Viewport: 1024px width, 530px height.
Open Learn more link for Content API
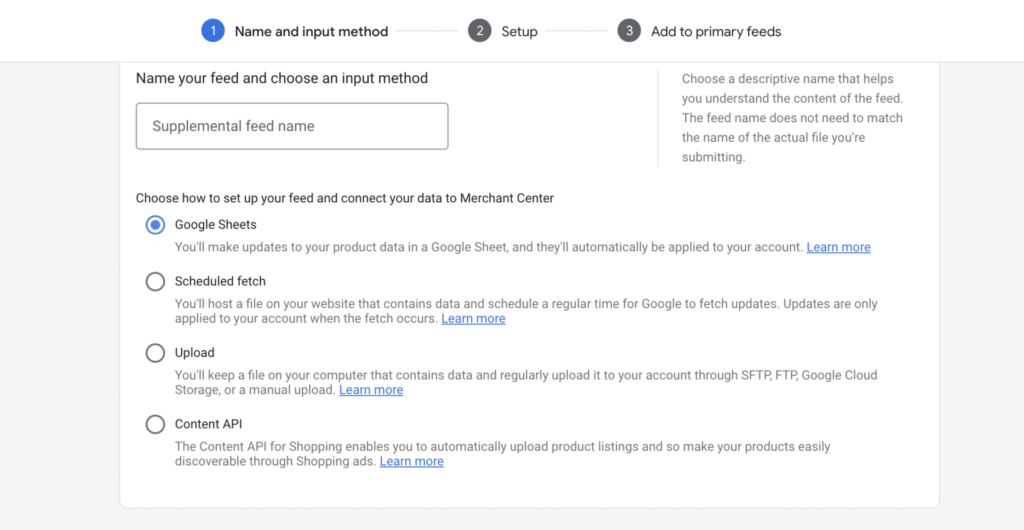[x=411, y=461]
